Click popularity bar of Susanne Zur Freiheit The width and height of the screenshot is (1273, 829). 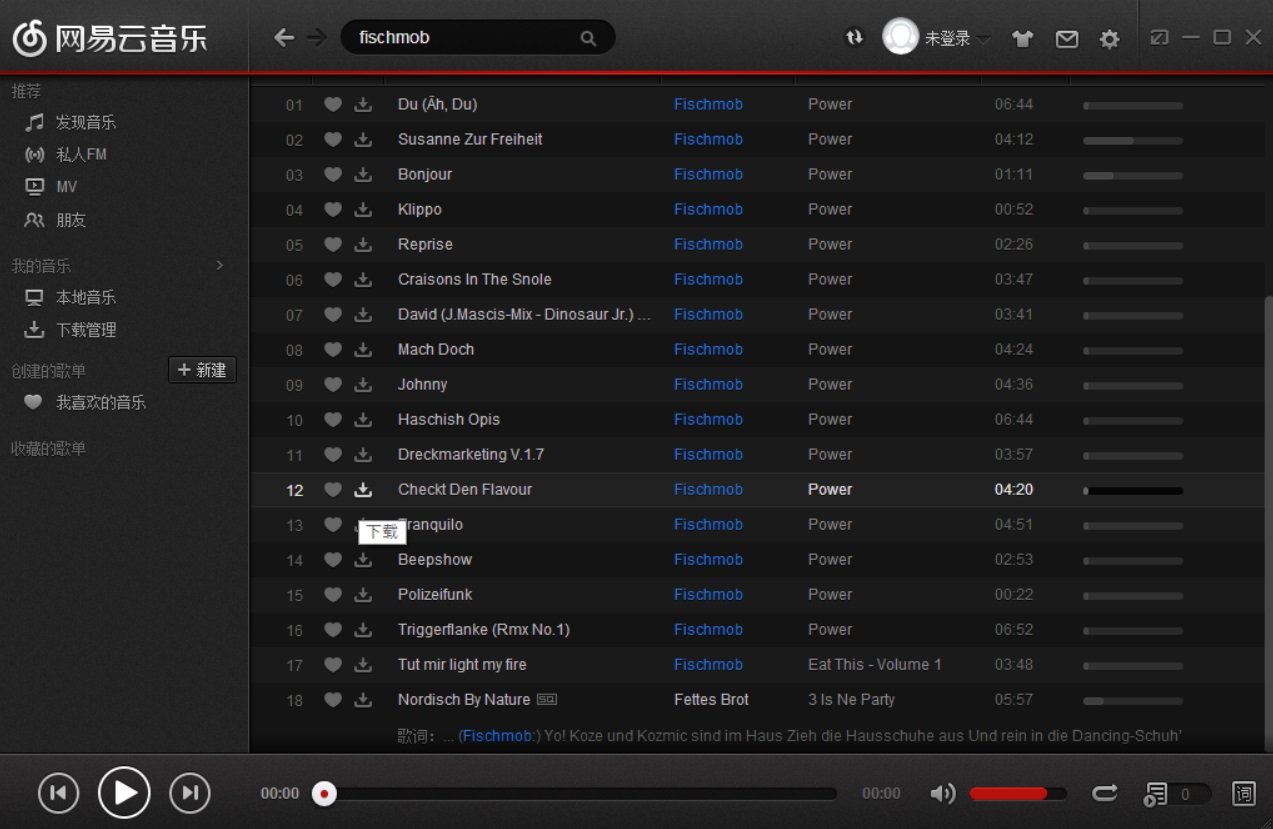[1133, 140]
